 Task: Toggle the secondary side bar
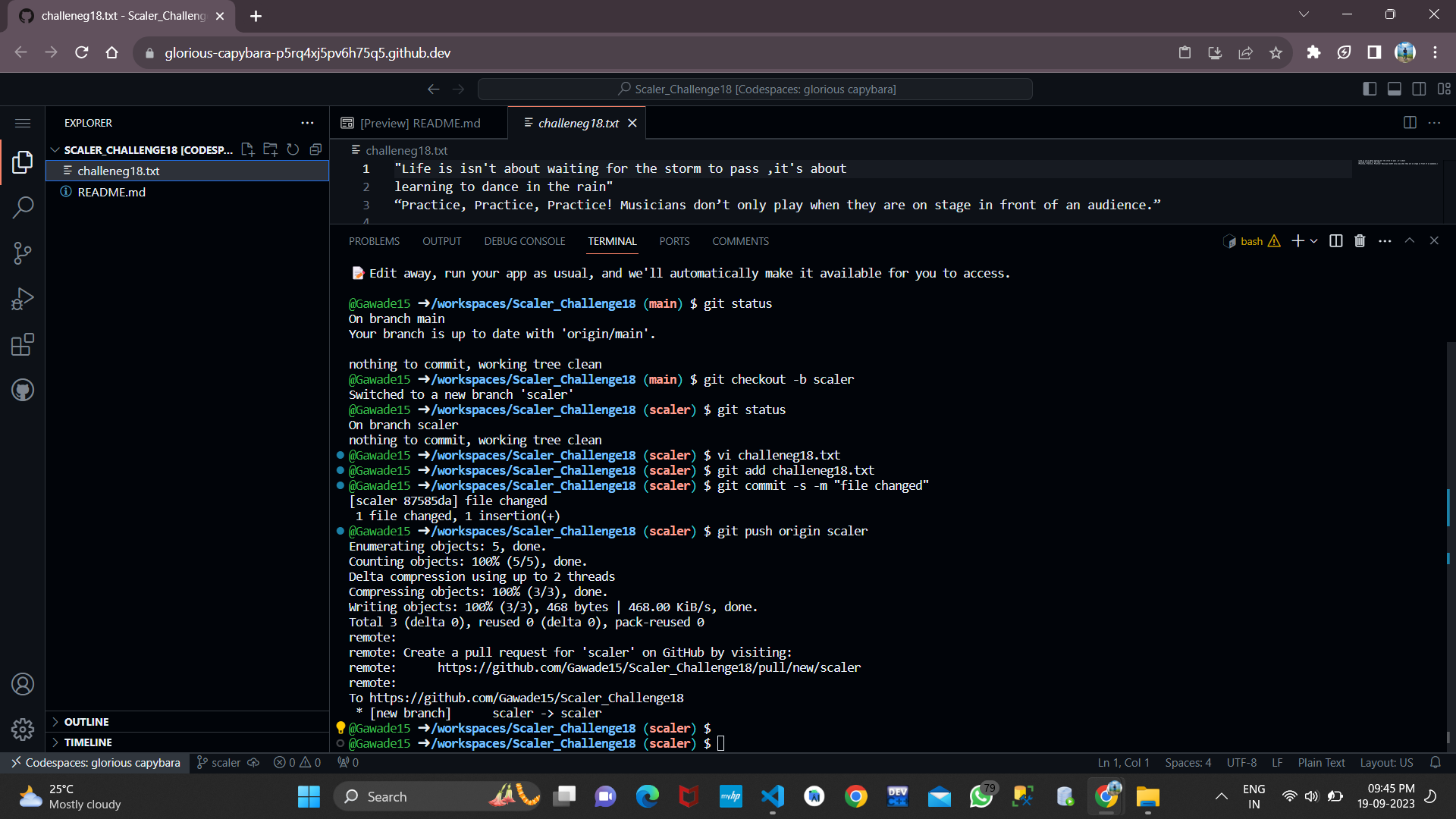coord(1419,89)
